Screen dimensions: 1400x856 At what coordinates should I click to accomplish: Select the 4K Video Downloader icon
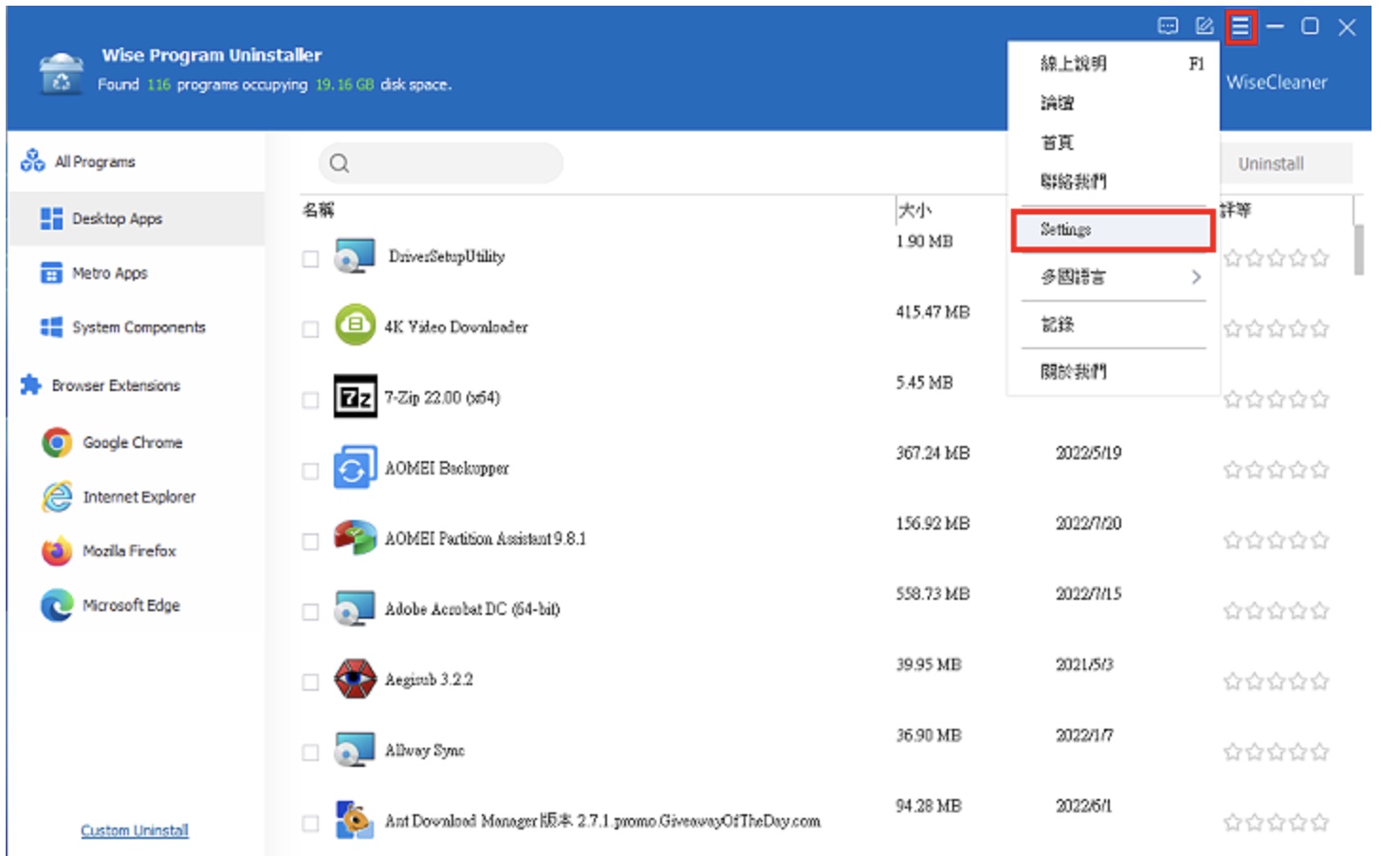click(x=355, y=326)
